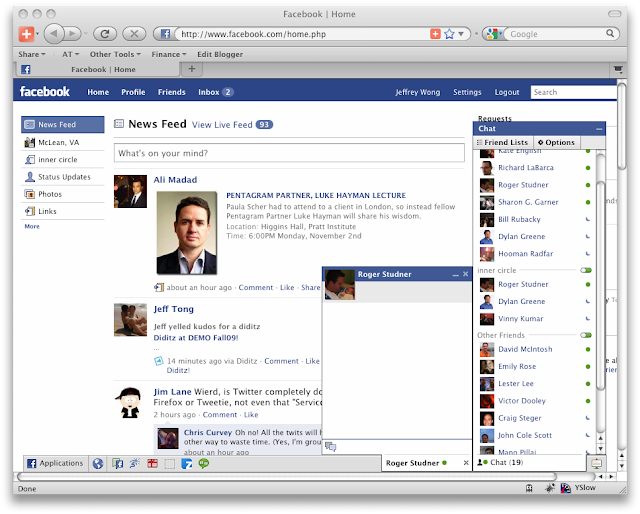Click Logout in the header
The height and width of the screenshot is (514, 640).
pos(507,92)
